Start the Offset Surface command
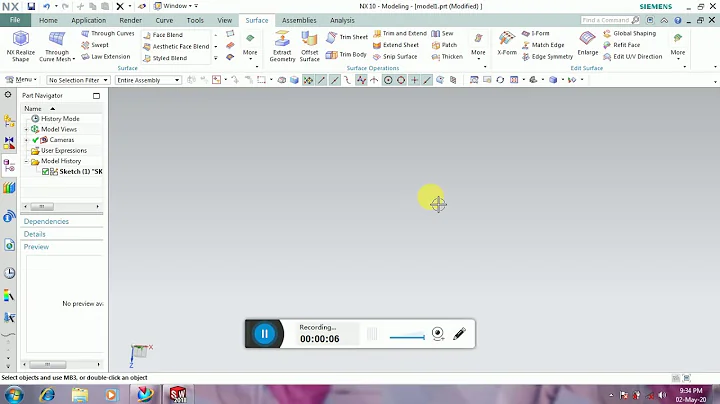Viewport: 720px width, 404px height. [309, 46]
